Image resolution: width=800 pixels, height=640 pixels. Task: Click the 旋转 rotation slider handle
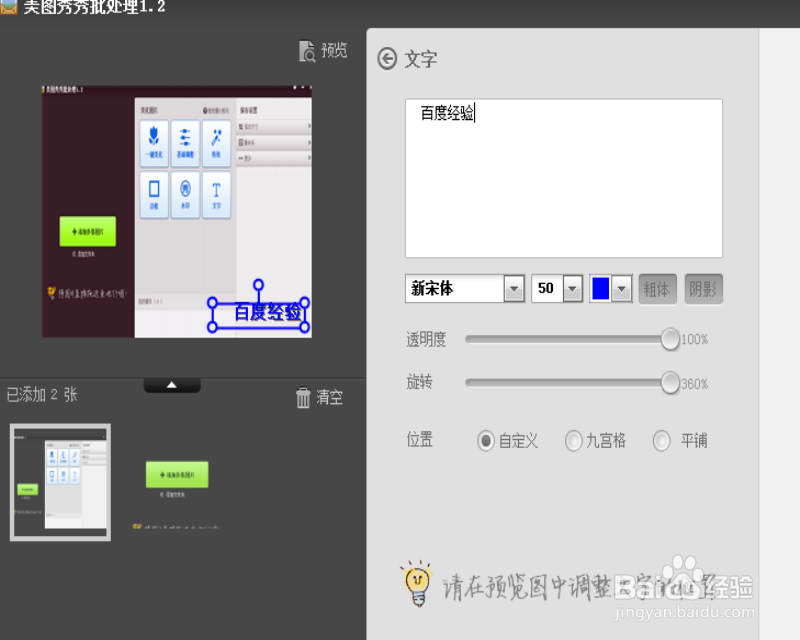(670, 383)
